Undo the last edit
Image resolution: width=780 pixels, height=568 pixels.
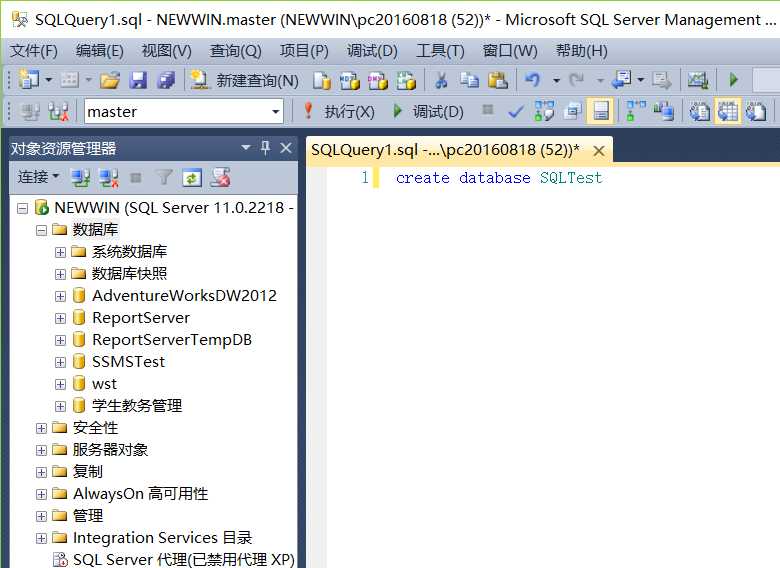coord(533,80)
